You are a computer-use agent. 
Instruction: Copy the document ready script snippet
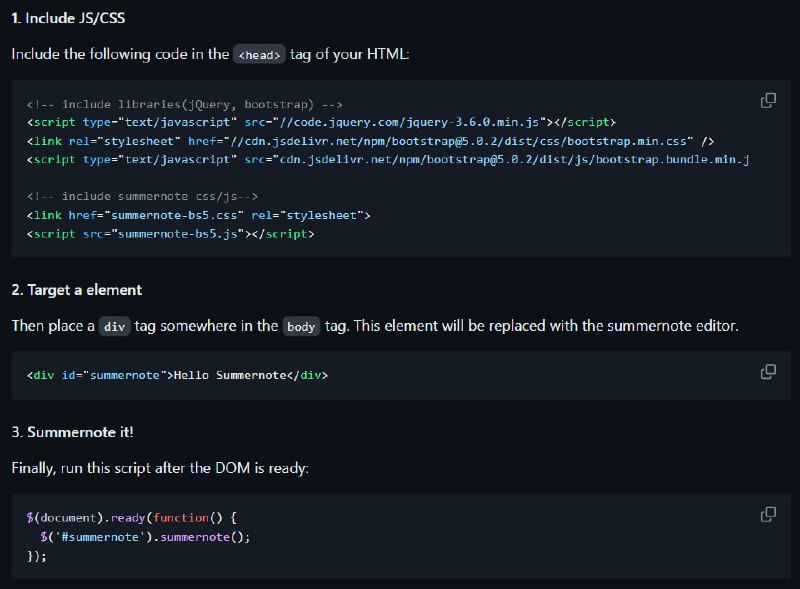[x=768, y=514]
